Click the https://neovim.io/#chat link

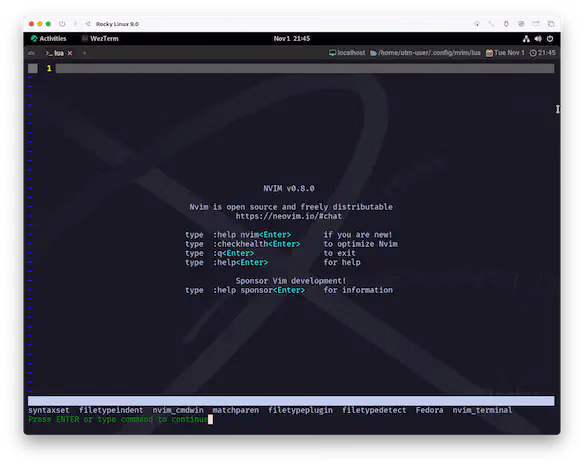click(x=288, y=216)
